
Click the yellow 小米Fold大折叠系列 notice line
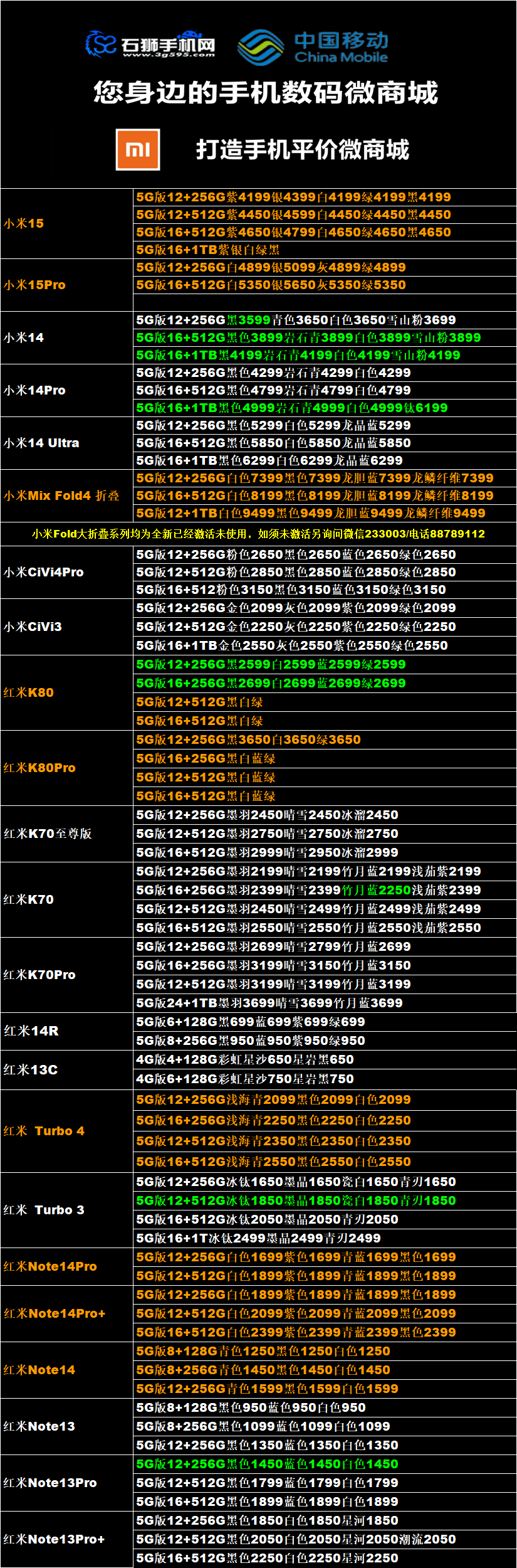click(258, 534)
